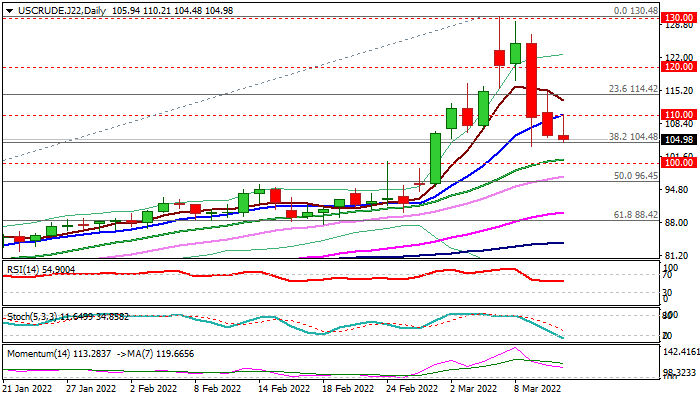Screen dimensions: 700x400
Task: Select the USCRUDE.J22,Daily chart title
Action: click(62, 11)
